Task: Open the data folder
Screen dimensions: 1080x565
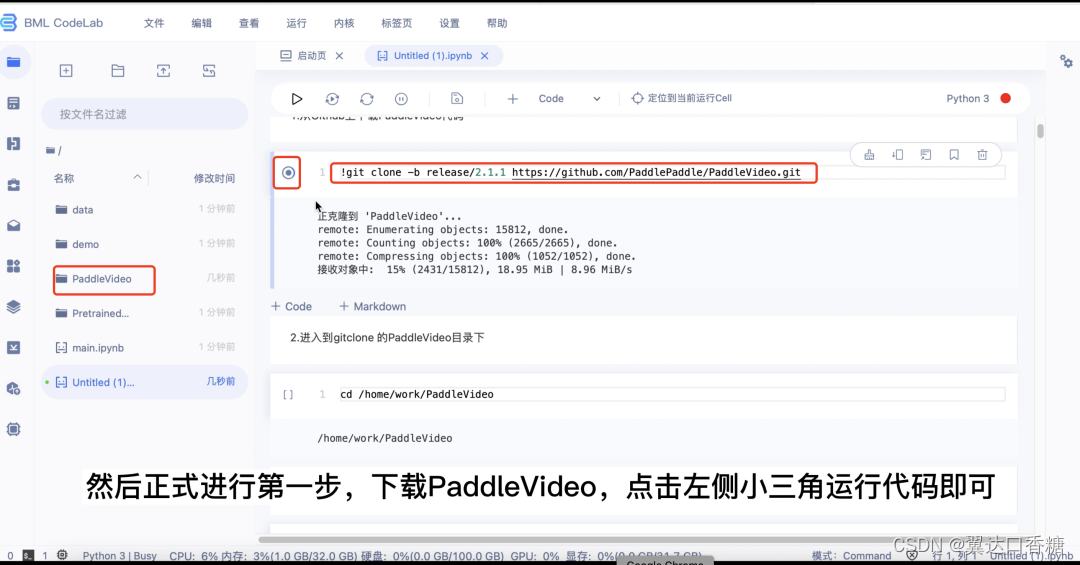Action: 144,209
